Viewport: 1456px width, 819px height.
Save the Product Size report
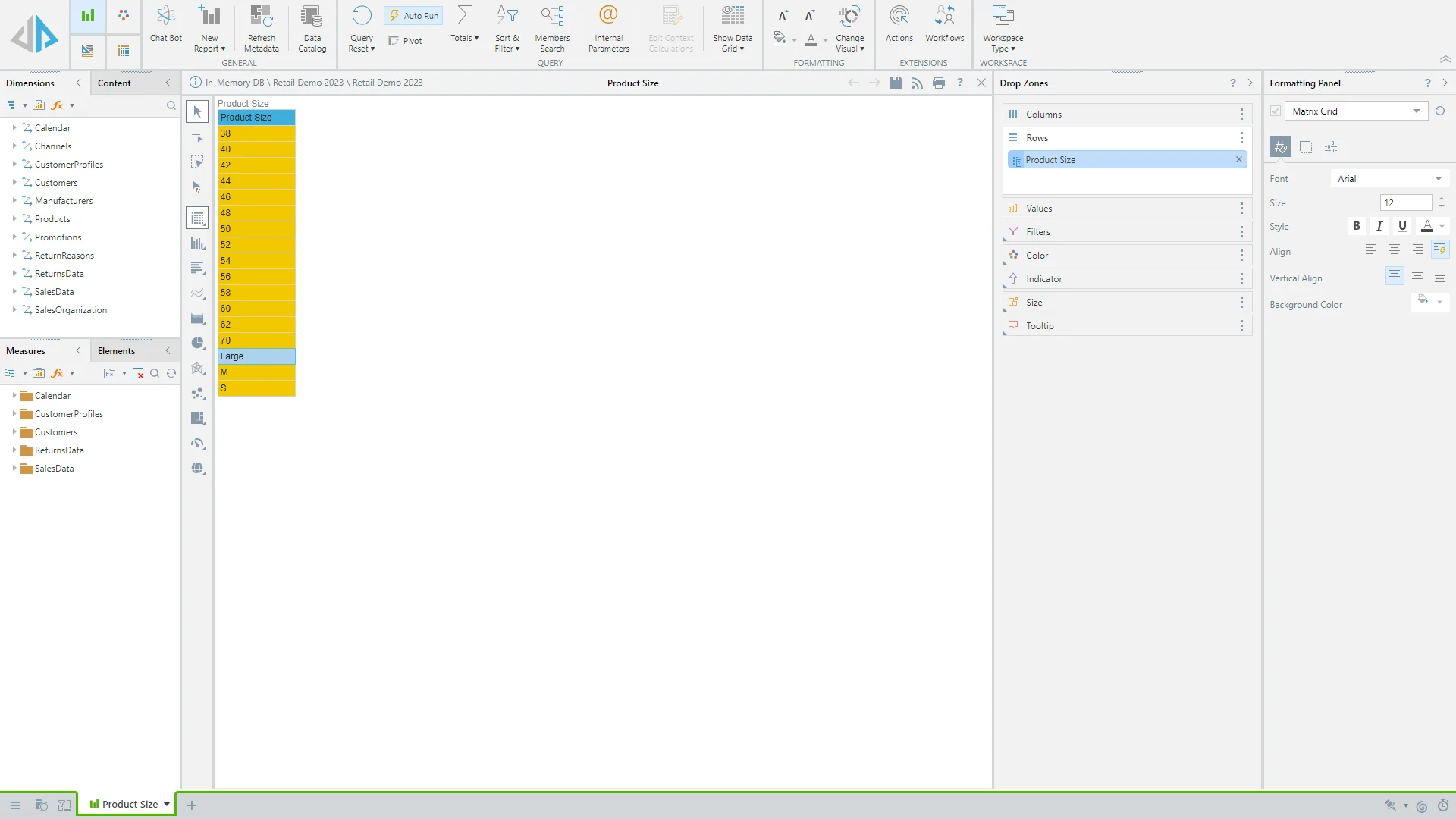896,83
